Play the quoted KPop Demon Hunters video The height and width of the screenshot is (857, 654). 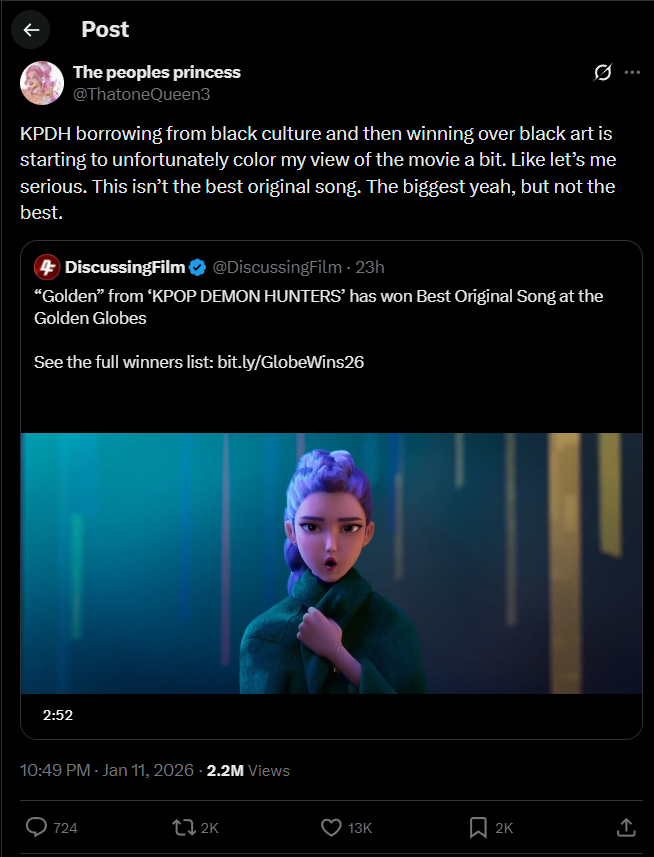click(331, 563)
